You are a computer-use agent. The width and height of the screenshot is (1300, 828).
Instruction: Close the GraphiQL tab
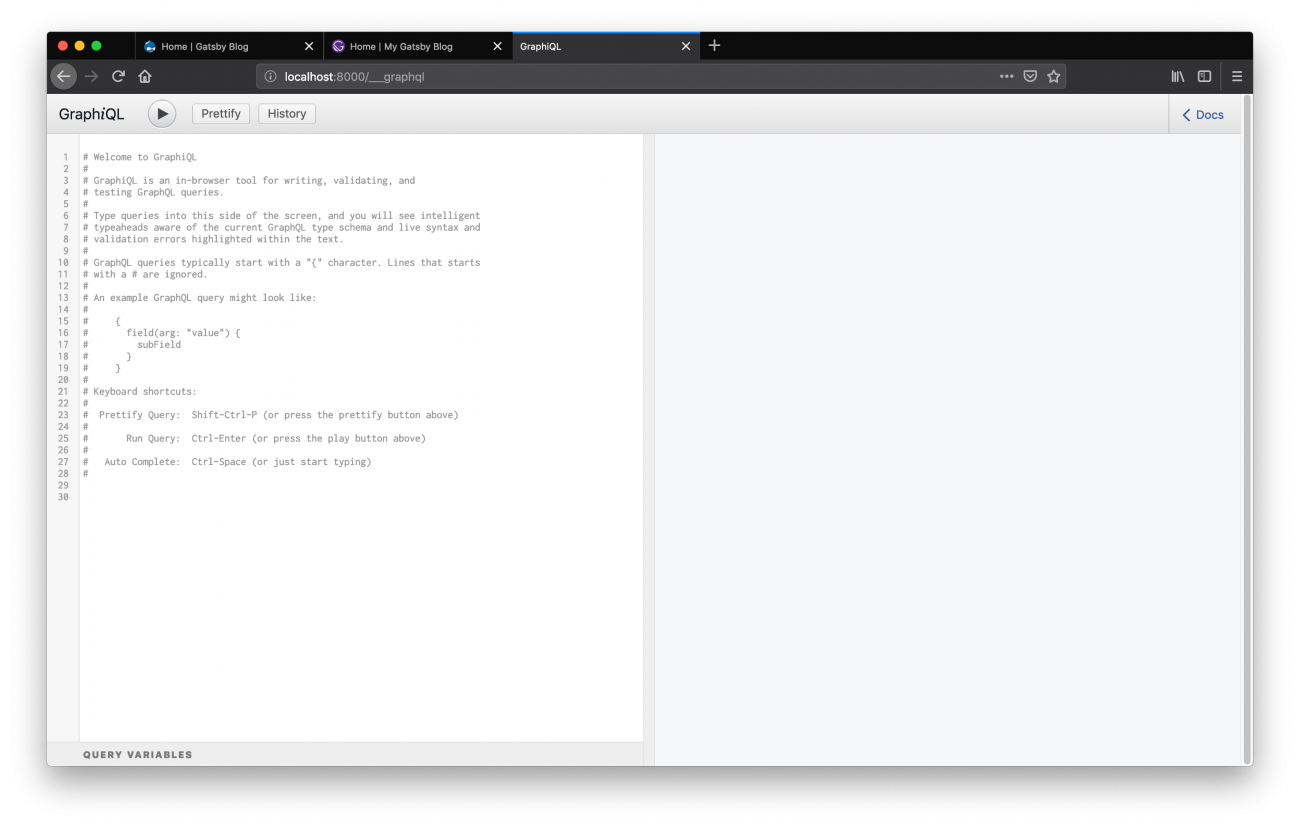pos(686,46)
